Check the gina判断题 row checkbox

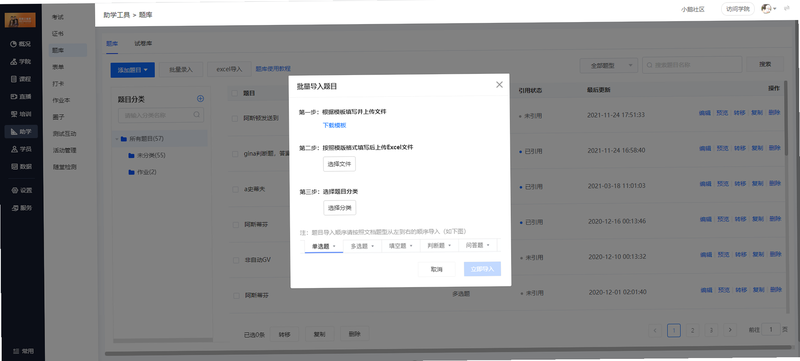[x=235, y=154]
